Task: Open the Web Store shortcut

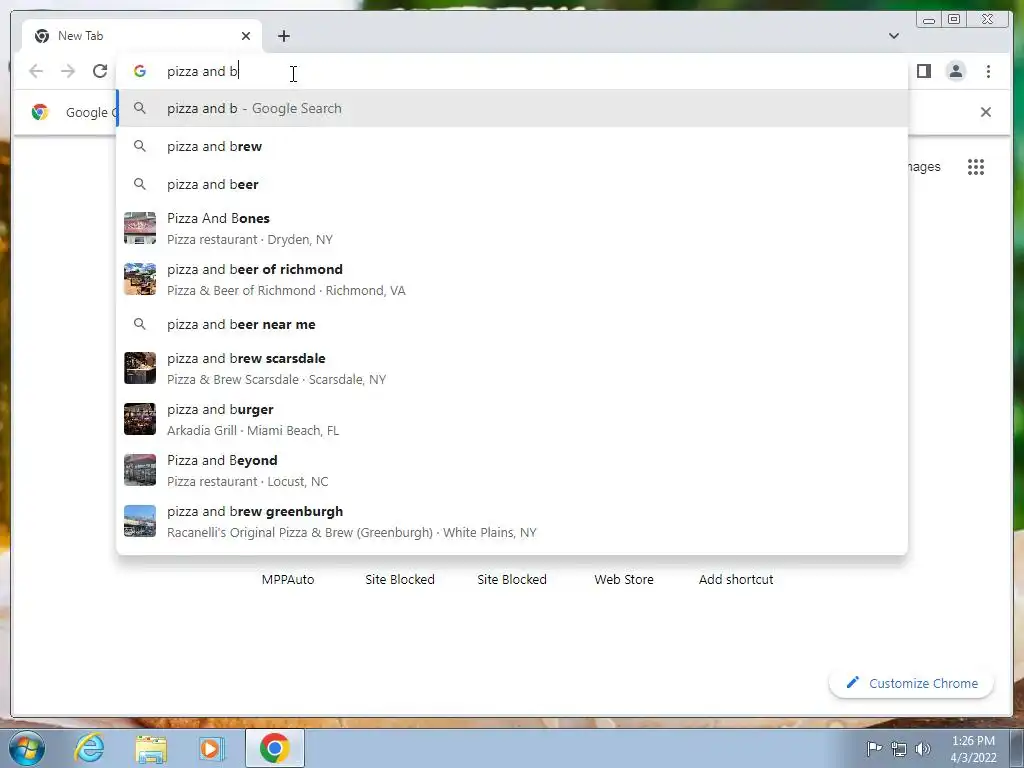Action: point(624,579)
